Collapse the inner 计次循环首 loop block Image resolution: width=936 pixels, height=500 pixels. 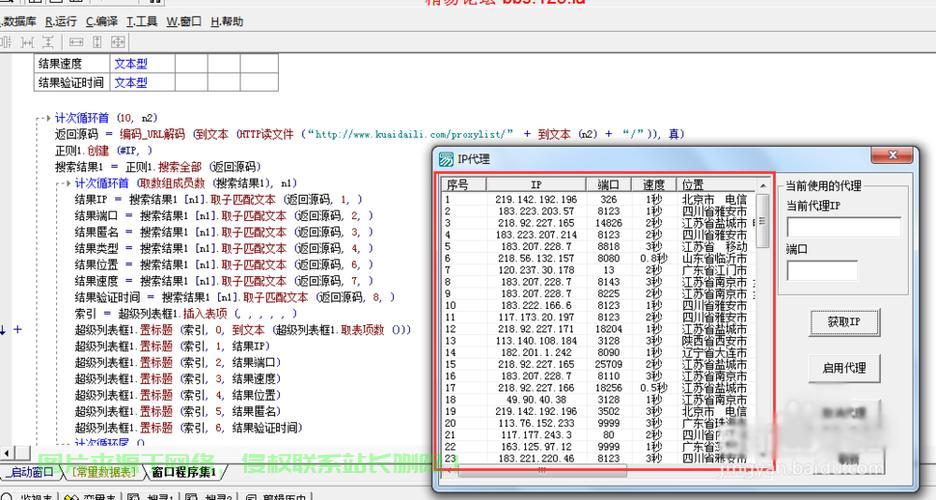[x=67, y=183]
